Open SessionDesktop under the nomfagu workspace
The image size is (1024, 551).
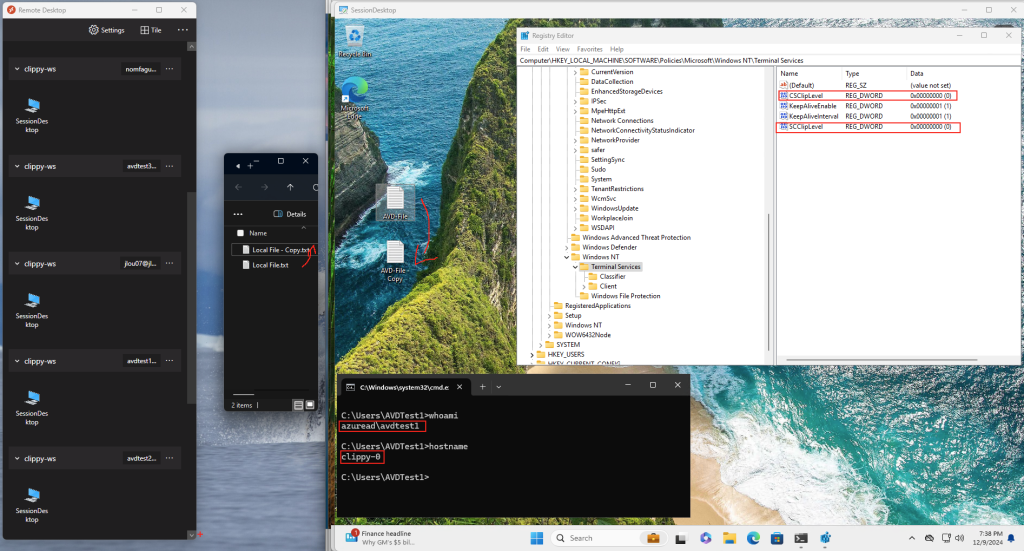click(x=32, y=116)
